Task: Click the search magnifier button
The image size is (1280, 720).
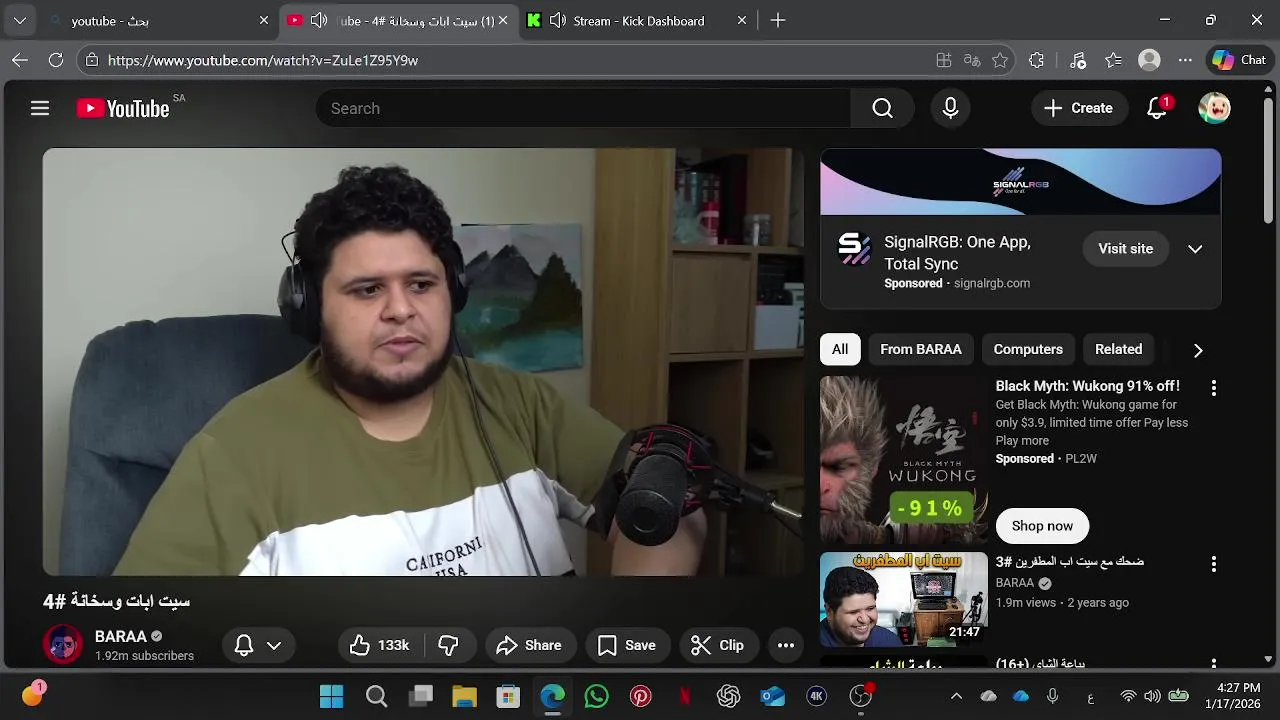Action: coord(882,108)
